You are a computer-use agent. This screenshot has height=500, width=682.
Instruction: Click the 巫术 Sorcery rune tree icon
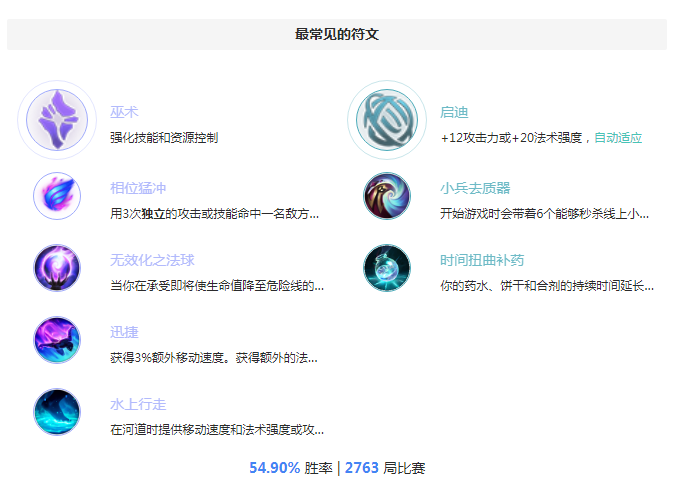coord(57,120)
